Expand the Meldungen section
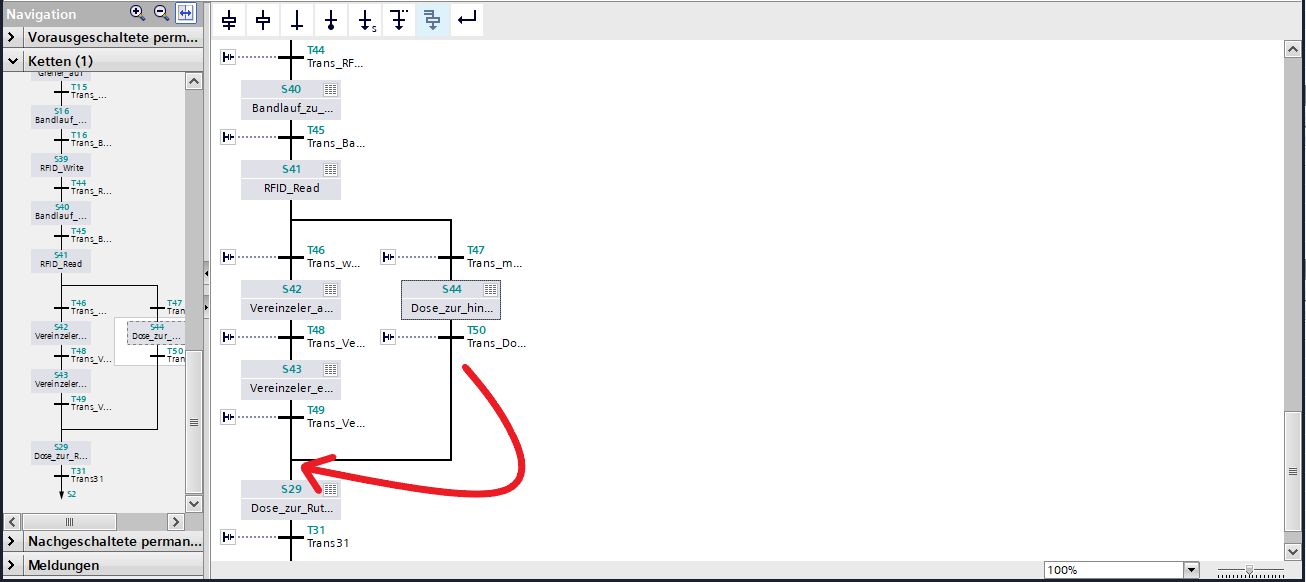The width and height of the screenshot is (1306, 582). (x=12, y=565)
